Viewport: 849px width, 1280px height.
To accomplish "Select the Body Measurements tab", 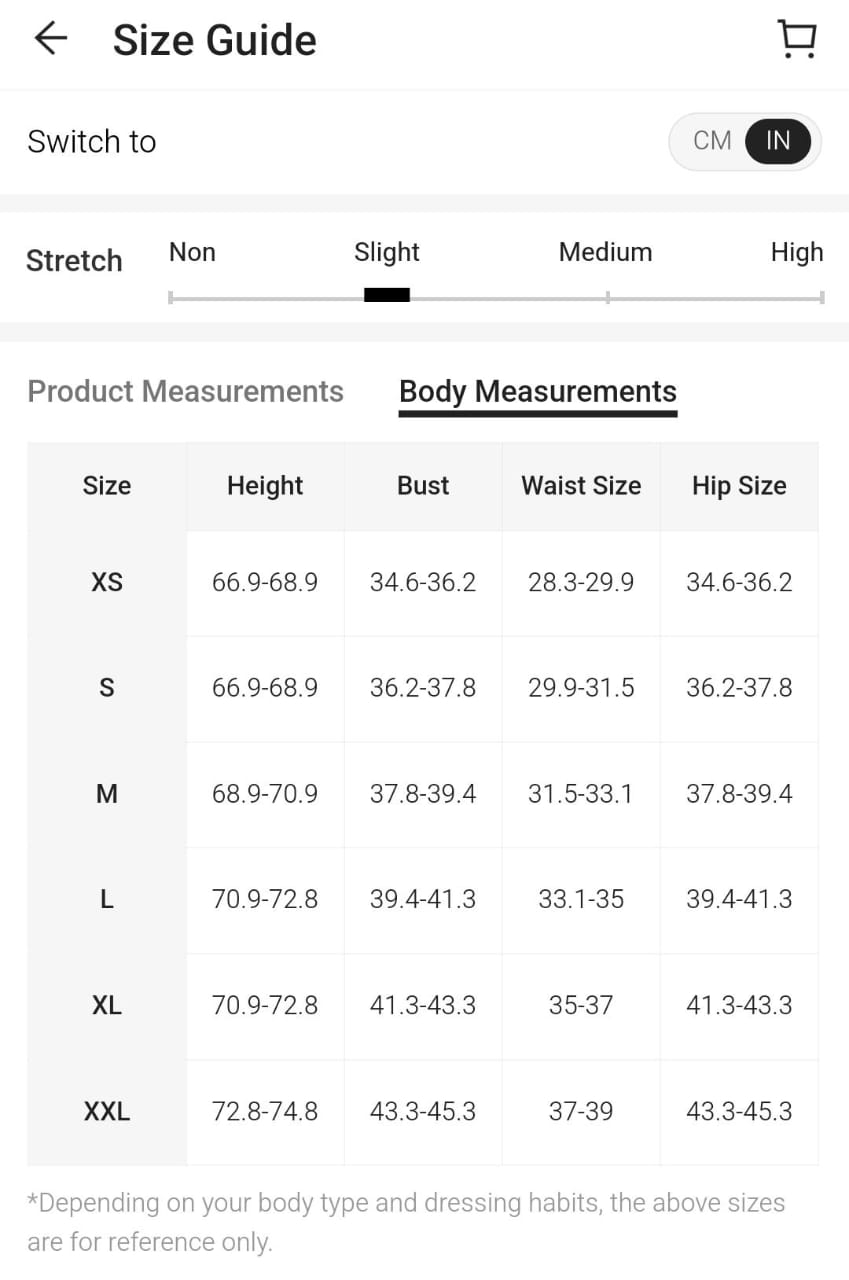I will 538,391.
